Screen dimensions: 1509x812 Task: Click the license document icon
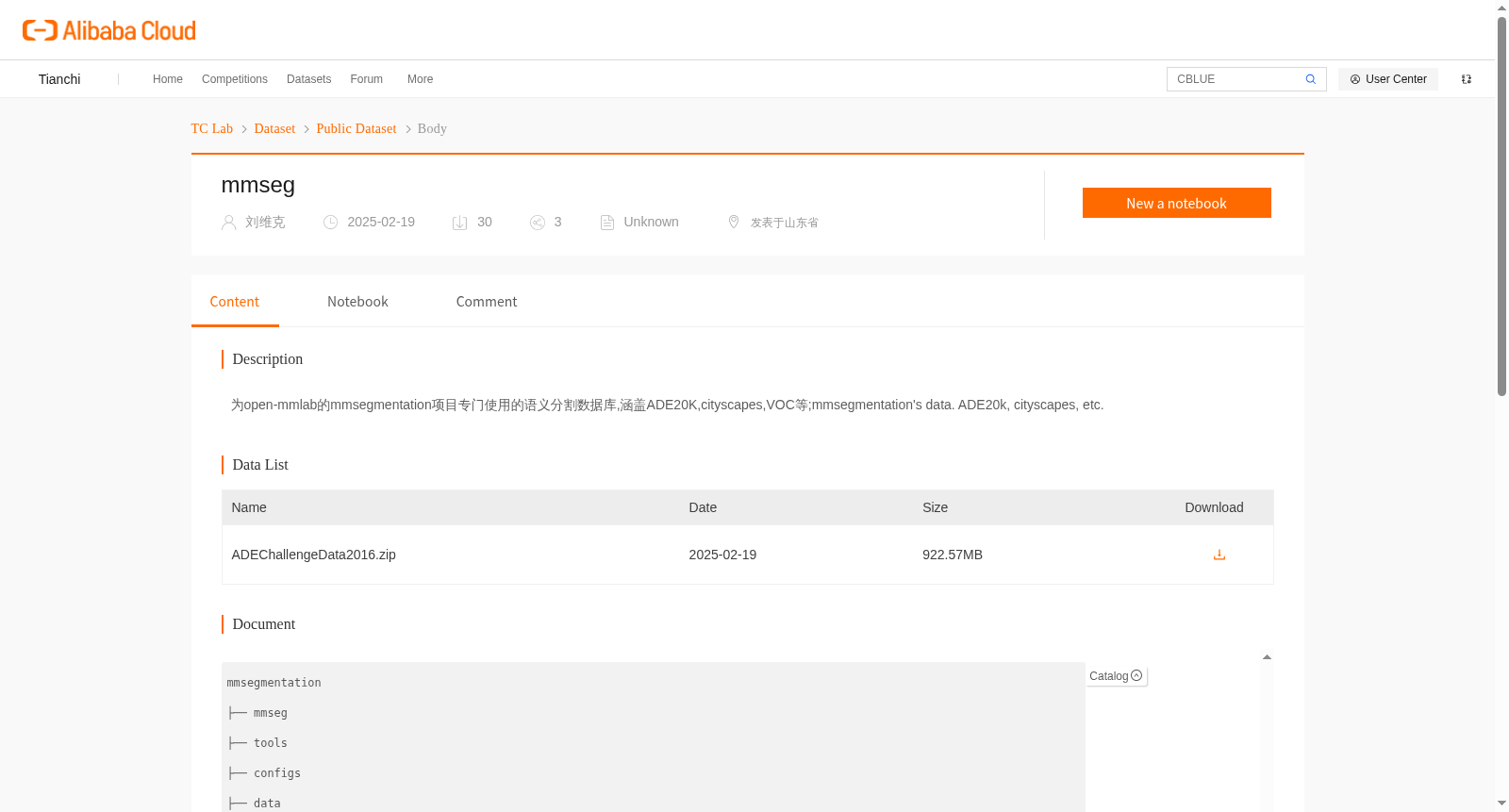tap(607, 223)
